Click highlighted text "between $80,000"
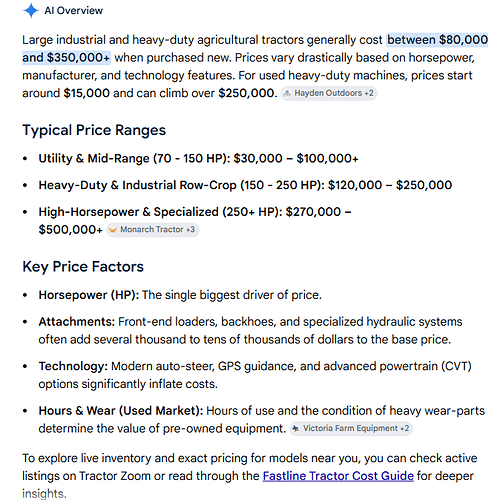Image resolution: width=502 pixels, height=500 pixels. [x=437, y=40]
